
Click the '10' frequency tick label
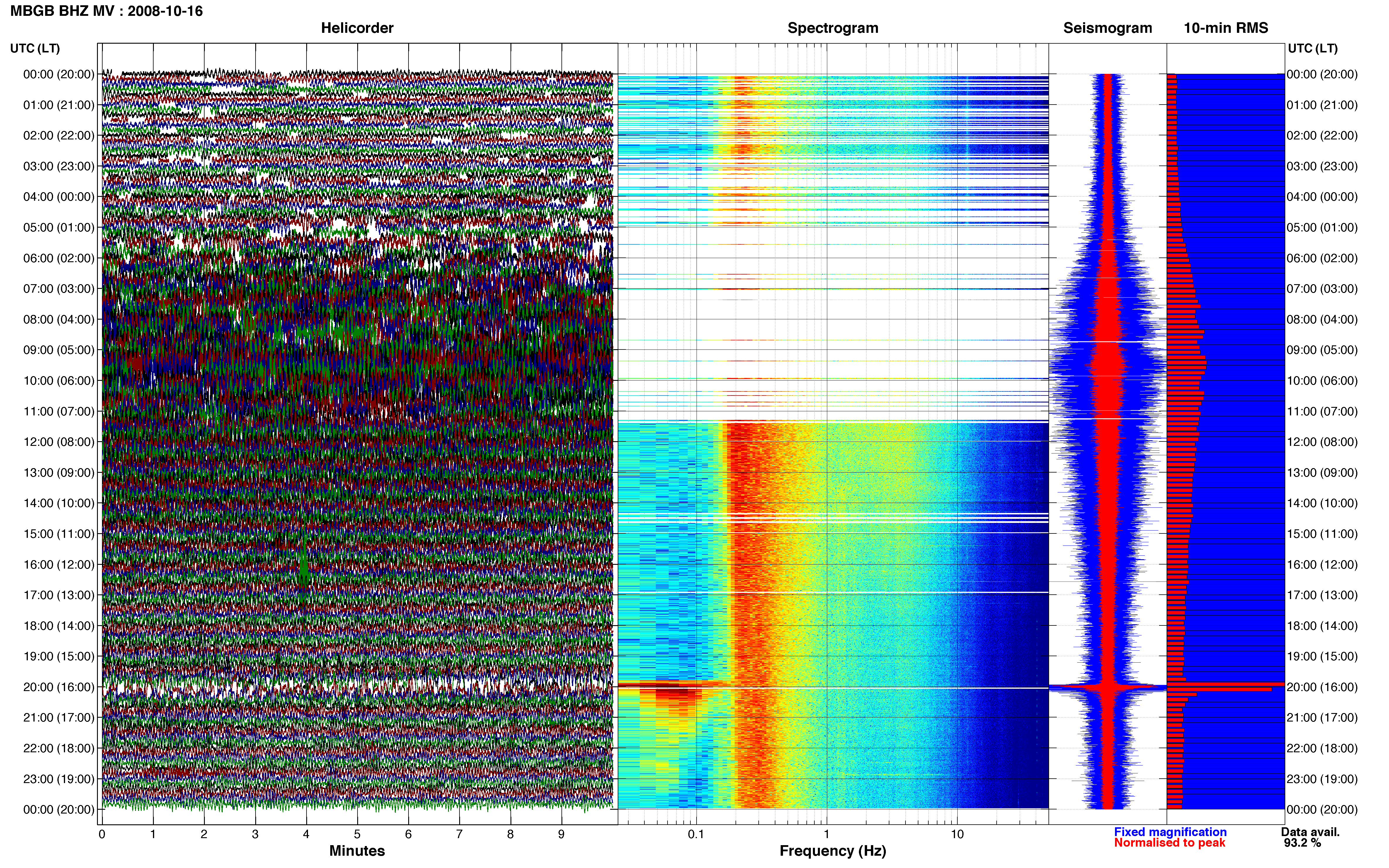click(957, 834)
